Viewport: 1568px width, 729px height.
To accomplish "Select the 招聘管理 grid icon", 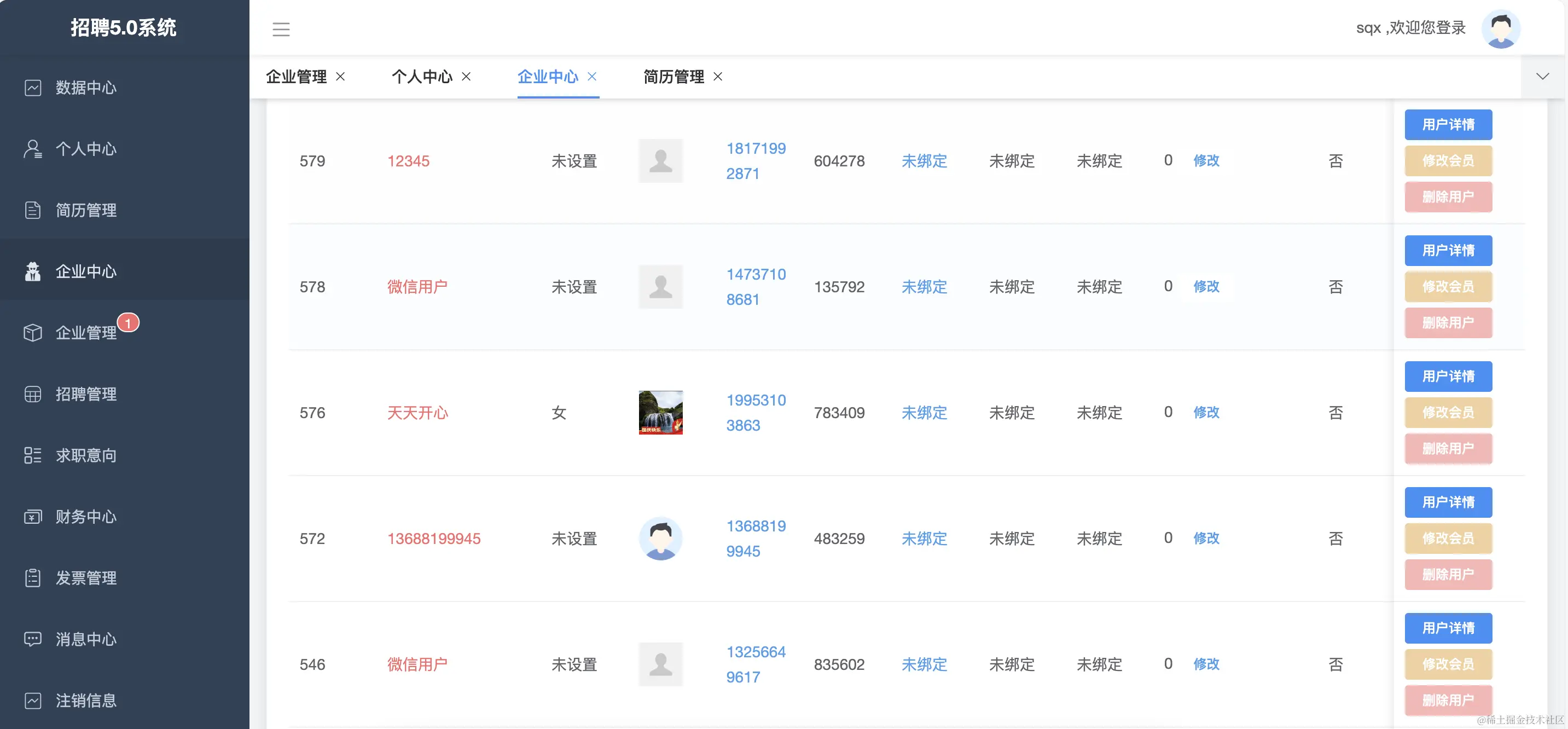I will pos(33,394).
